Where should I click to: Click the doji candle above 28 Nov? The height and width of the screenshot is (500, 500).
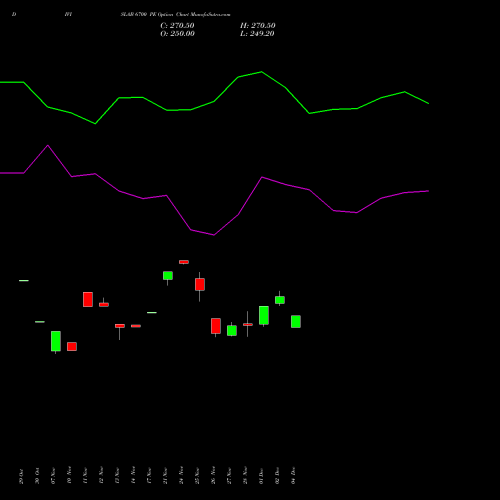(x=248, y=324)
